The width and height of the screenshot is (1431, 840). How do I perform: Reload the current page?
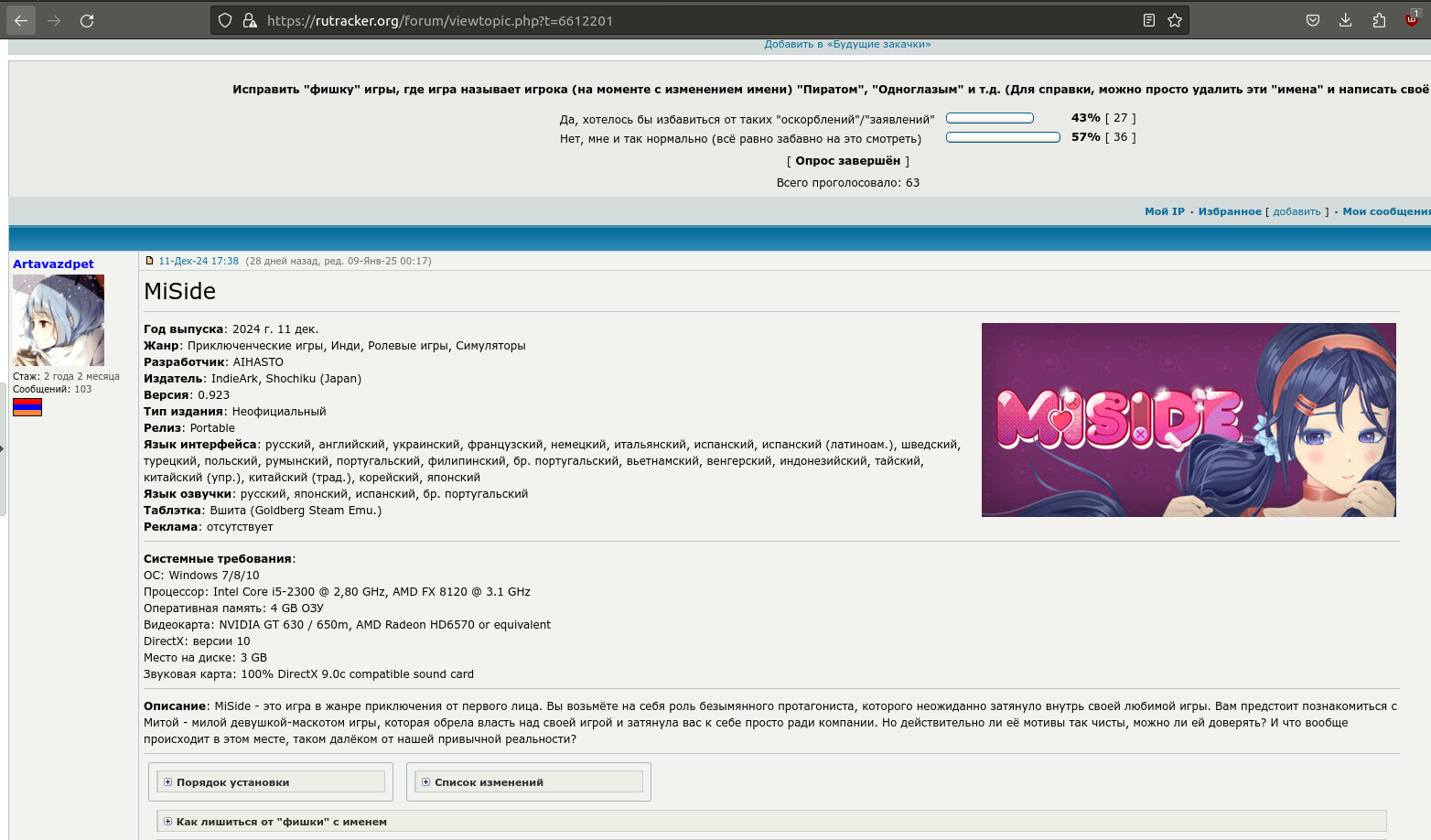pos(87,20)
